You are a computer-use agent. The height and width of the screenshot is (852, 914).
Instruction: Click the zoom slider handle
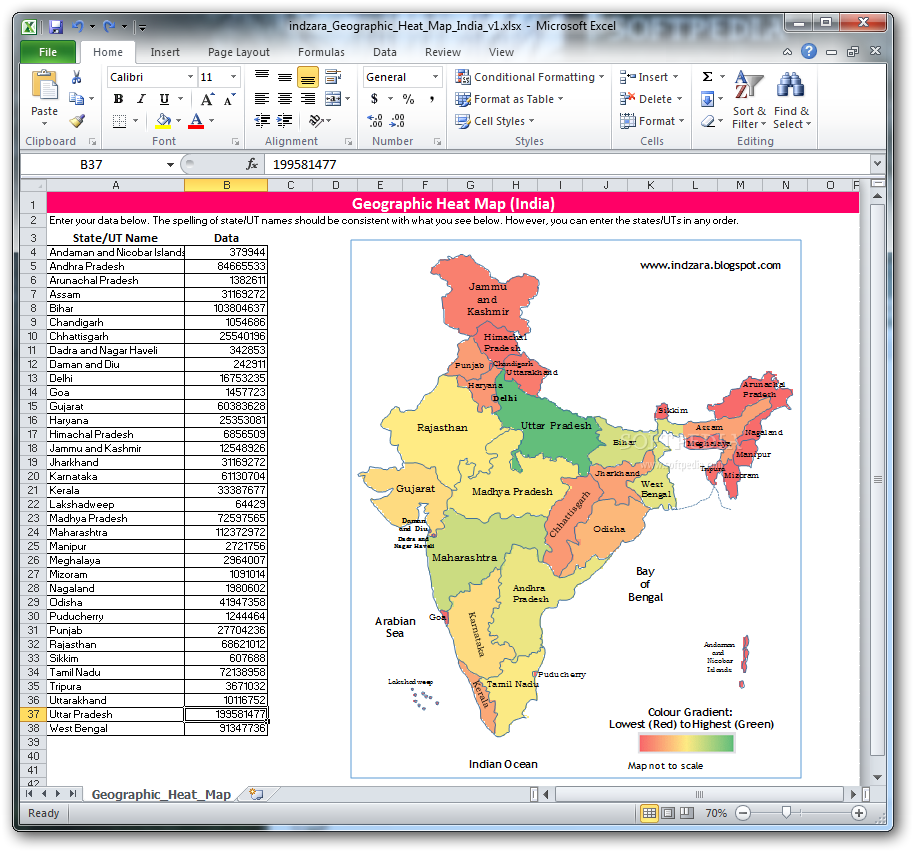coord(786,813)
